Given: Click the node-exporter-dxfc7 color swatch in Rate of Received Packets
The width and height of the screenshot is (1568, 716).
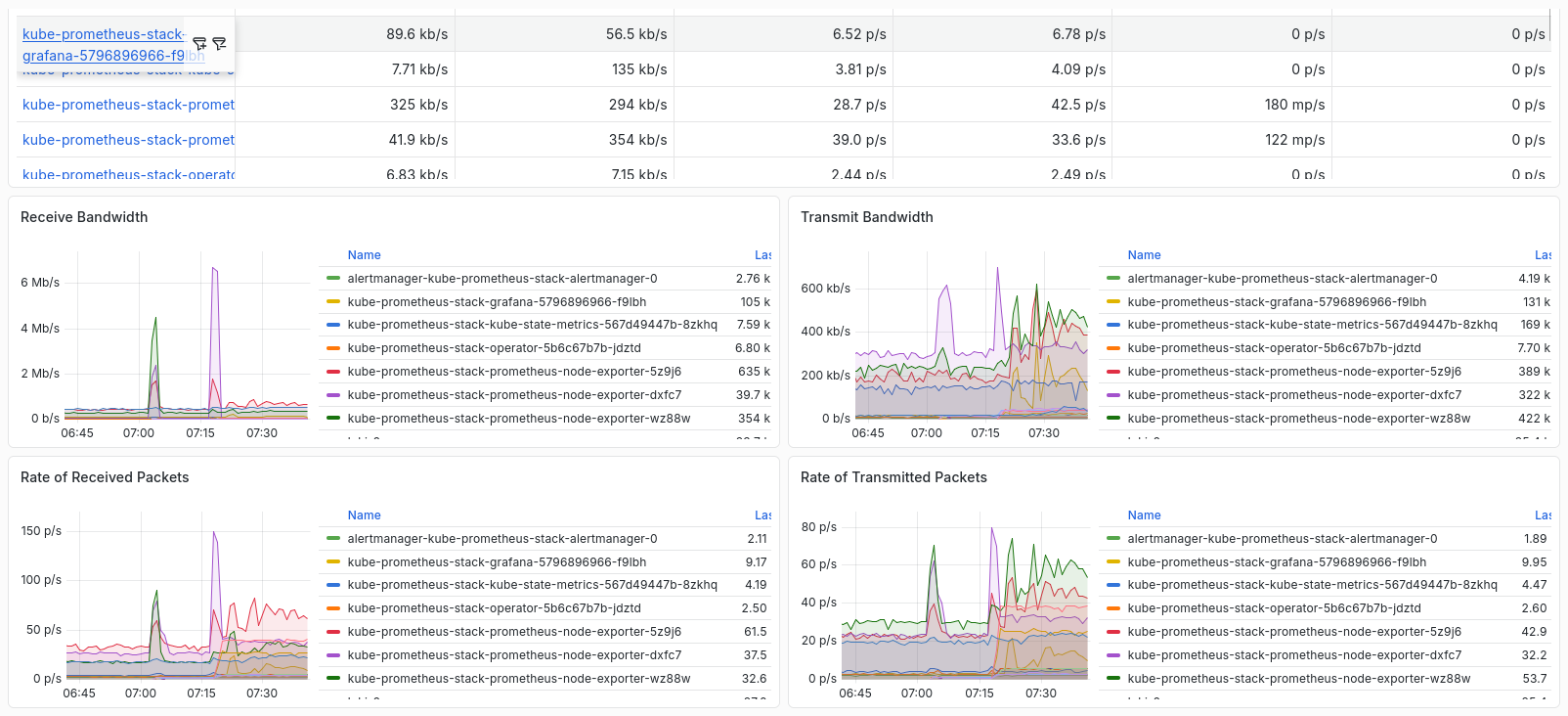Looking at the screenshot, I should coord(333,655).
